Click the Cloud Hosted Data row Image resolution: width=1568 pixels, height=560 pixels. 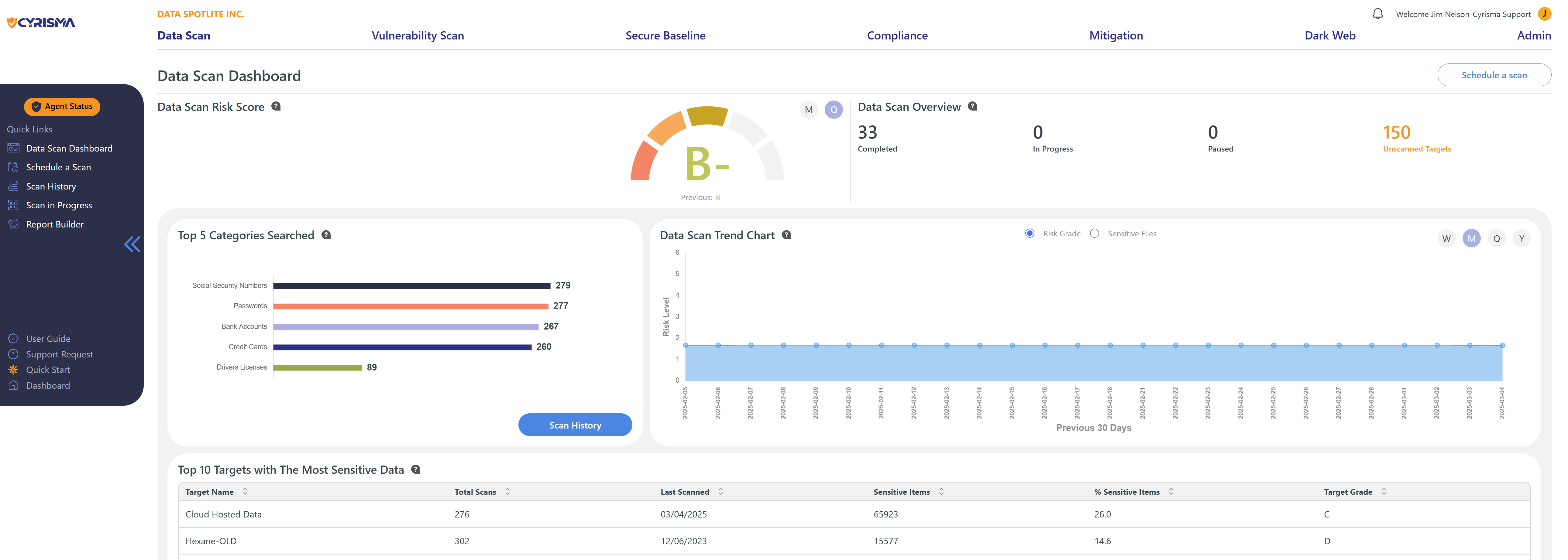854,514
